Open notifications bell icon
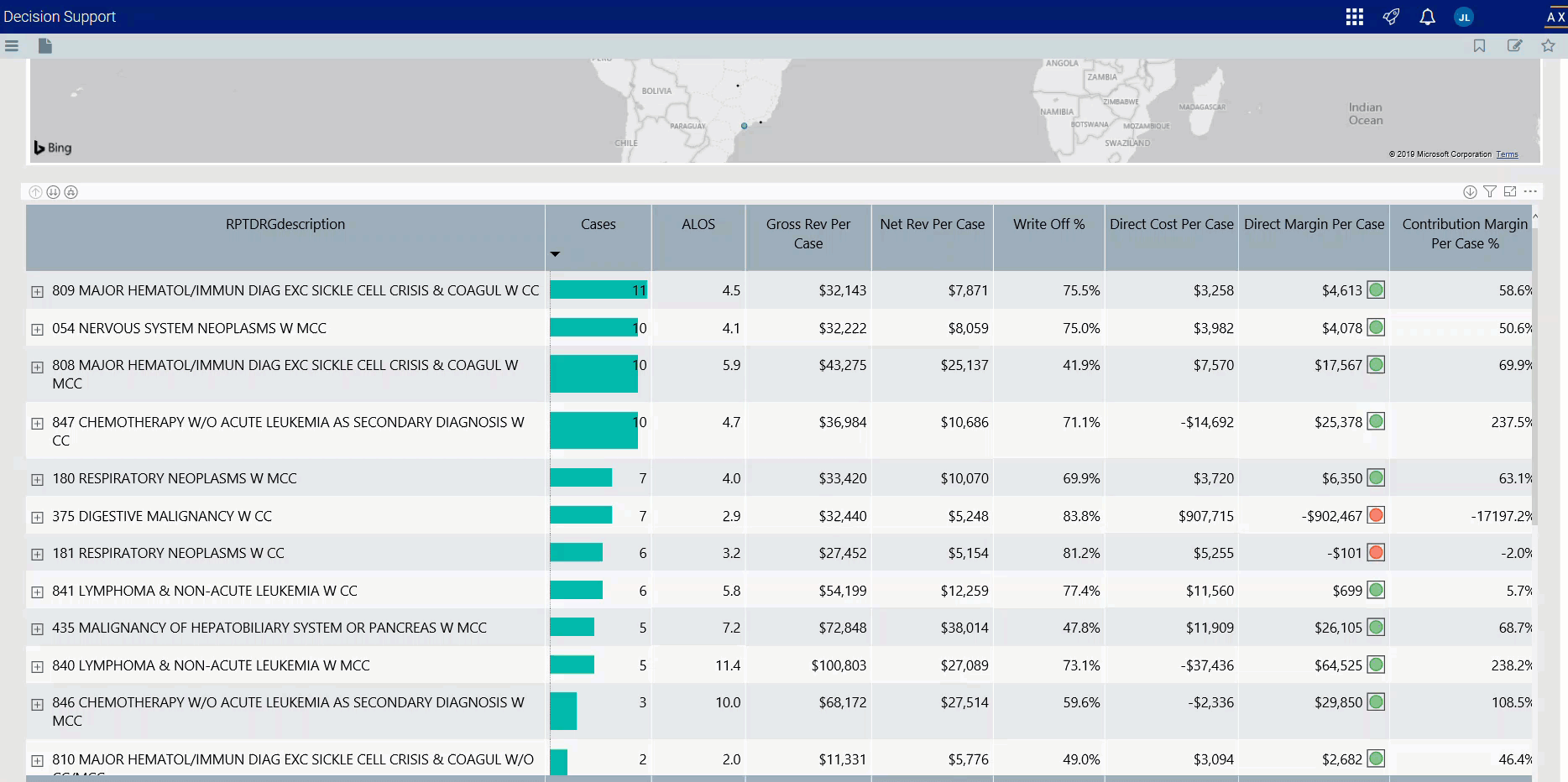 1427,17
